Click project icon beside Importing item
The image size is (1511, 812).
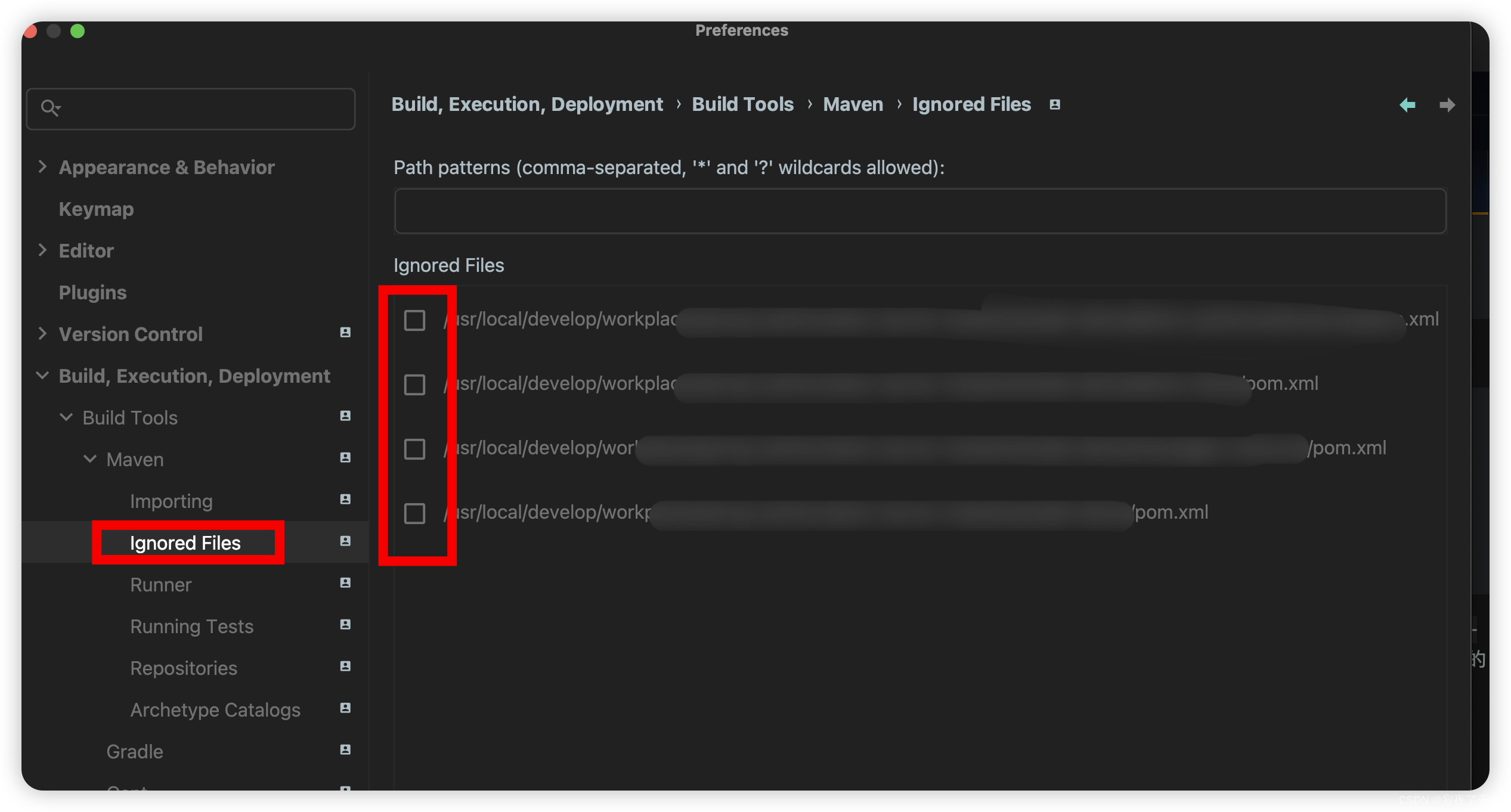coord(345,500)
